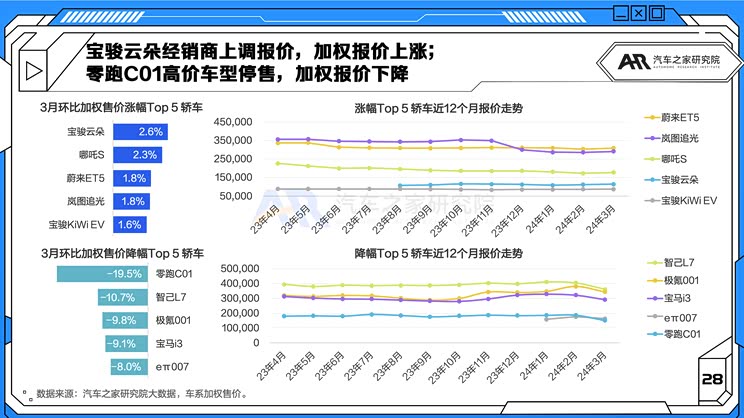
Task: Click the 1.6% bar for 宝骏KiWi EV
Action: click(x=129, y=224)
